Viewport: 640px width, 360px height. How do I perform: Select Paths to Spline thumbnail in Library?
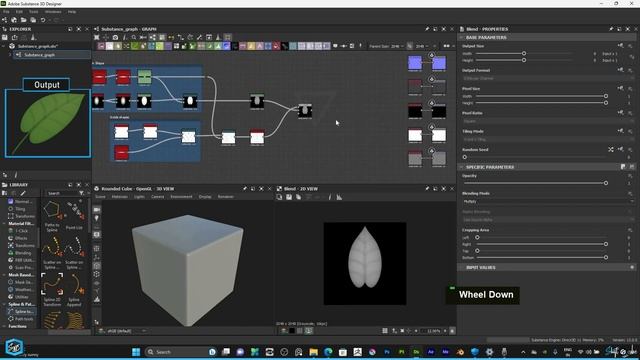52,216
